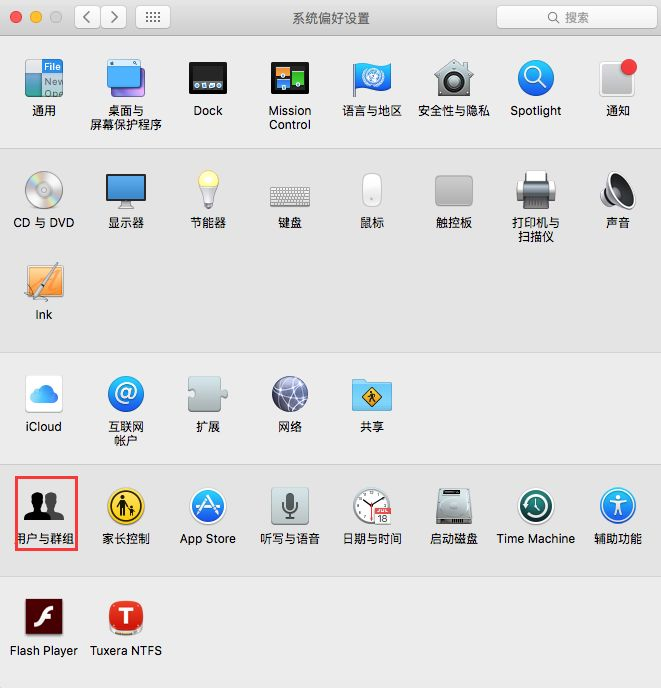Open 用户与群组 users and groups
Viewport: 661px width, 688px height.
click(x=43, y=506)
